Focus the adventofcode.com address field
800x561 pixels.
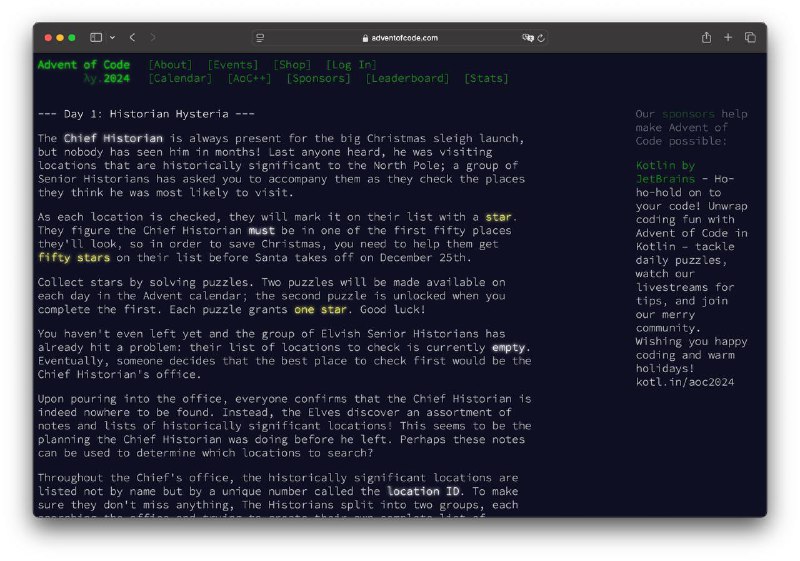click(400, 38)
